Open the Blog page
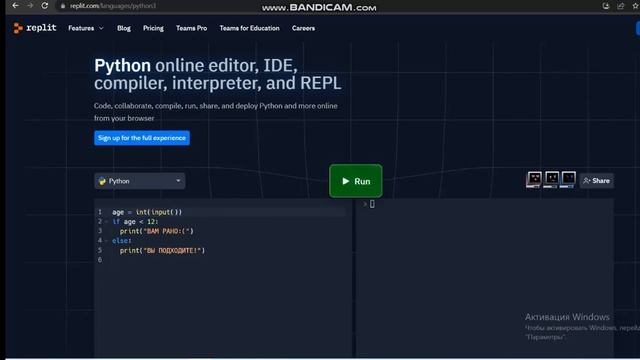Screen dimensions: 640x360 coord(124,28)
